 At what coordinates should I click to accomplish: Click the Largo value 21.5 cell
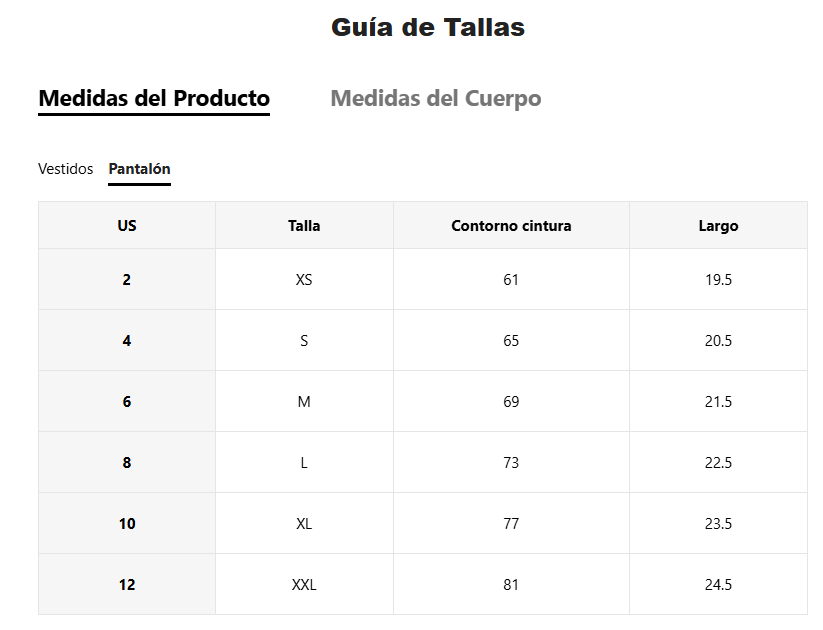click(719, 401)
